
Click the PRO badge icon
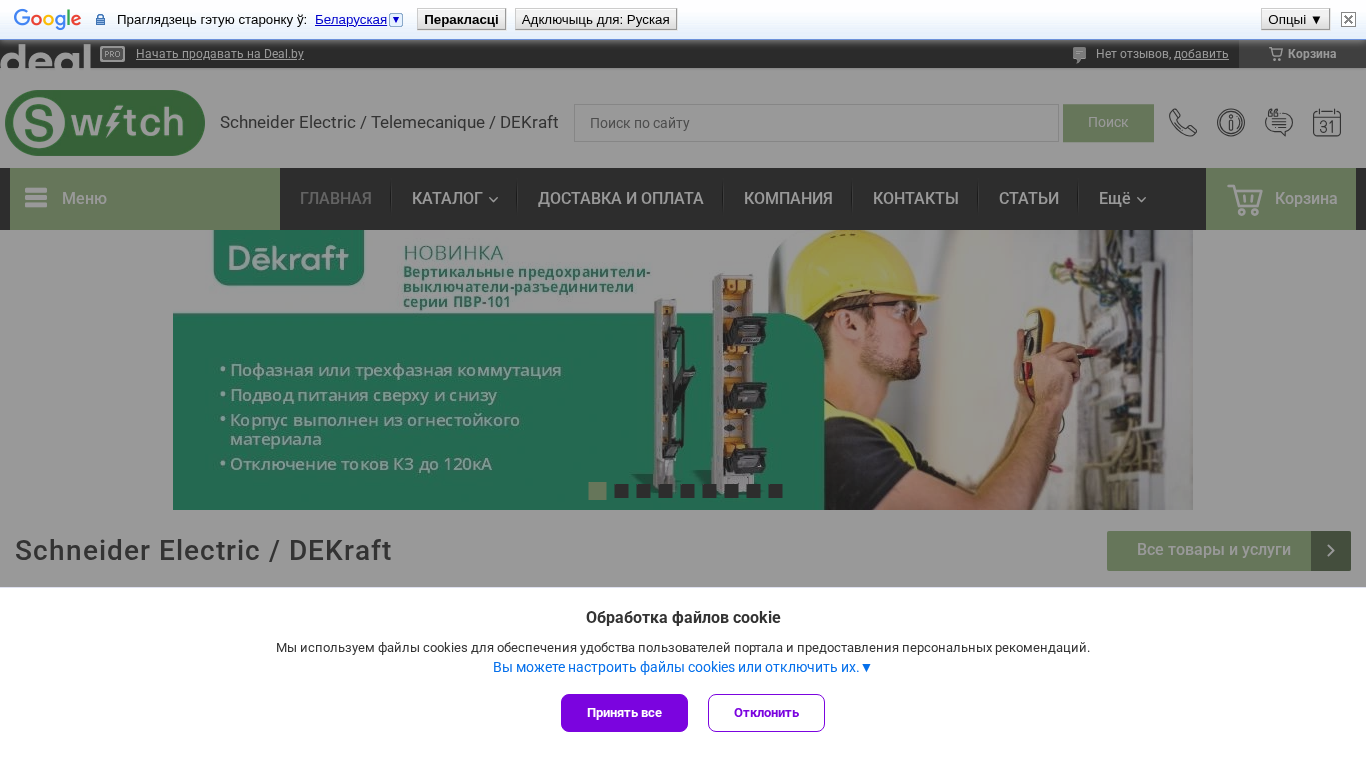click(x=112, y=54)
